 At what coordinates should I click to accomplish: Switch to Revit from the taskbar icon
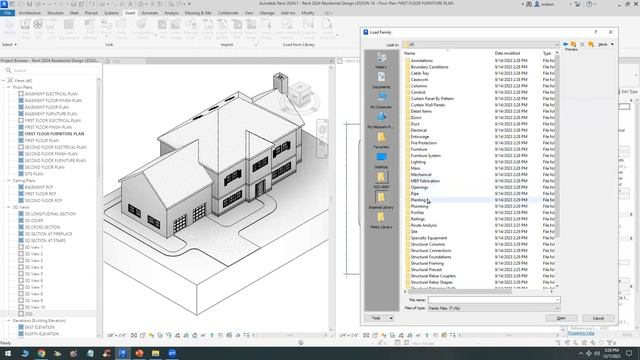[x=122, y=353]
